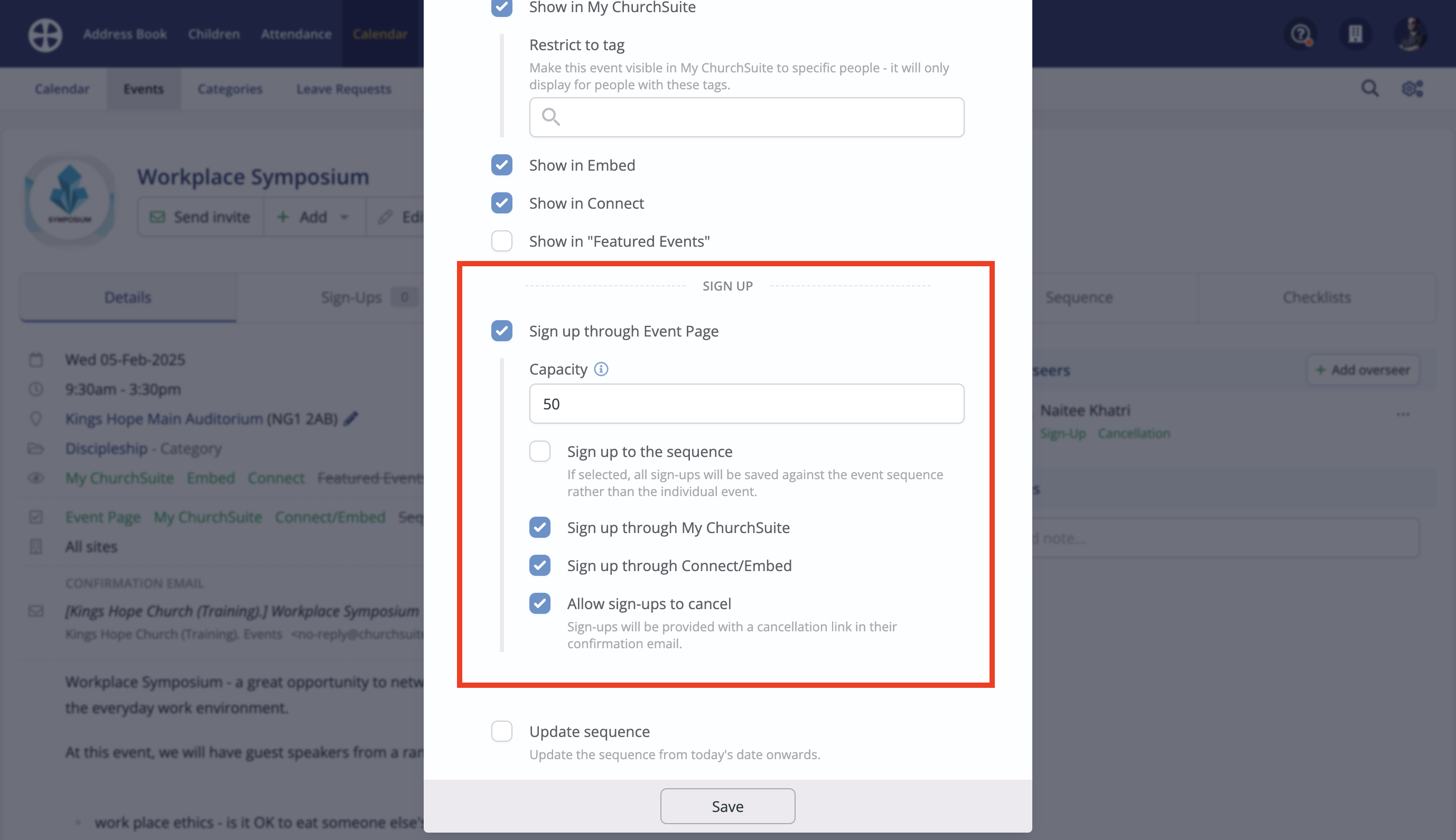1456x840 pixels.
Task: Switch to Leave Requests sub-tab
Action: pos(344,89)
